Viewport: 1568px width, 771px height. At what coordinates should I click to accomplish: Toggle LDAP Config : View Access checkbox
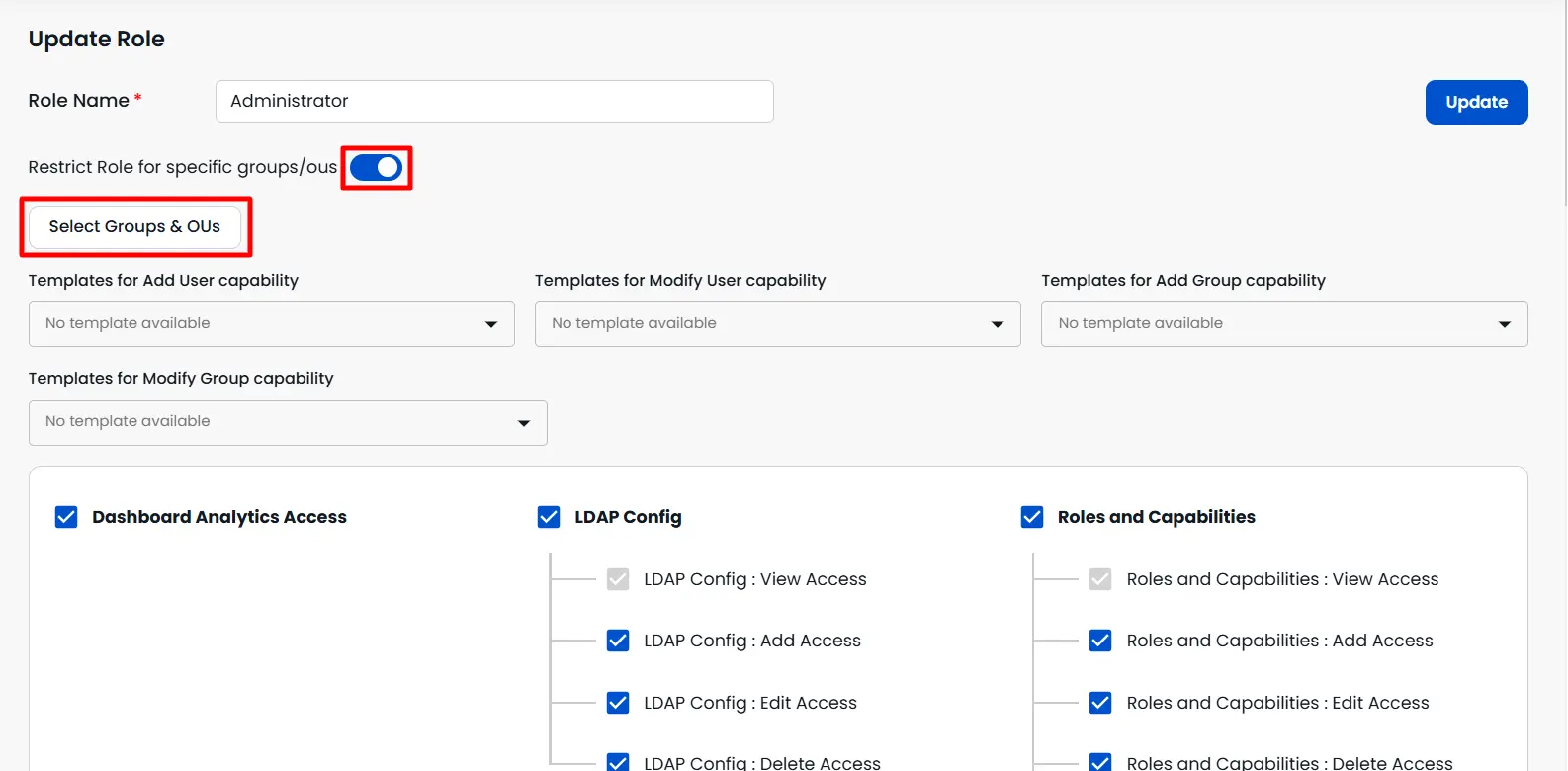coord(618,579)
